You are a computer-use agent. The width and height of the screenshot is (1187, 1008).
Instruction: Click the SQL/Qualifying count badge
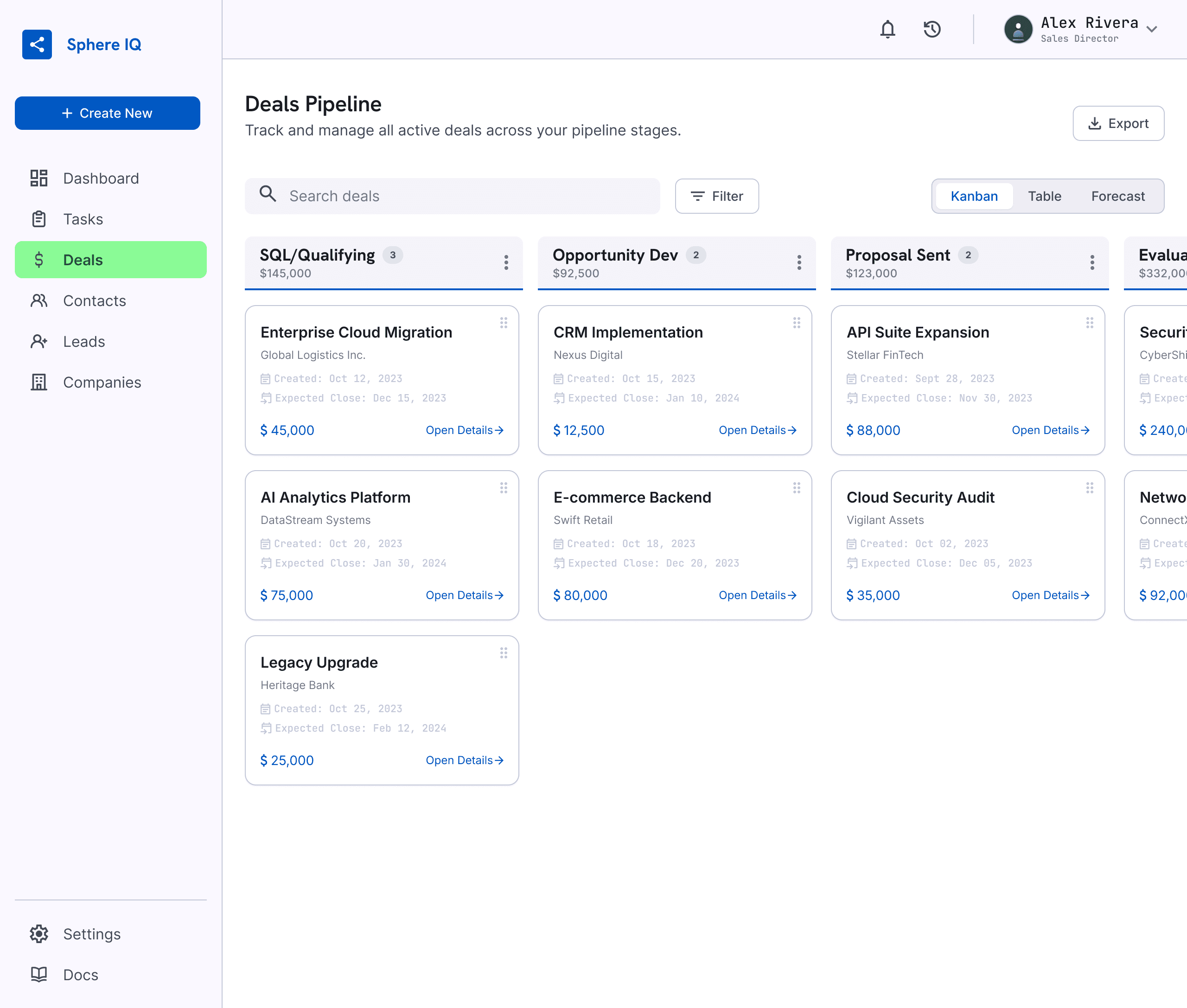click(393, 255)
